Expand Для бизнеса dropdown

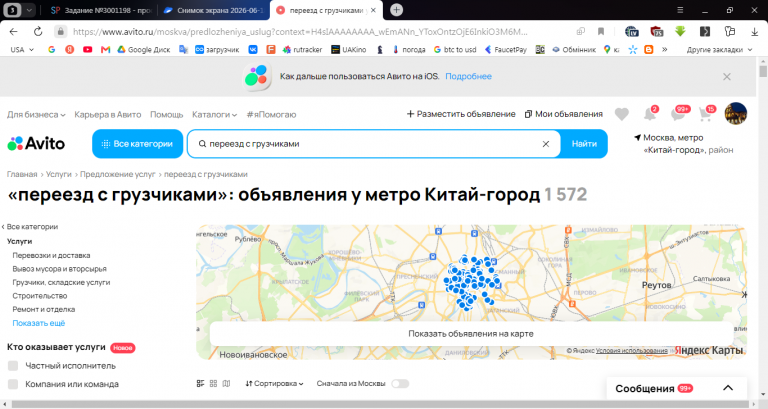point(36,115)
